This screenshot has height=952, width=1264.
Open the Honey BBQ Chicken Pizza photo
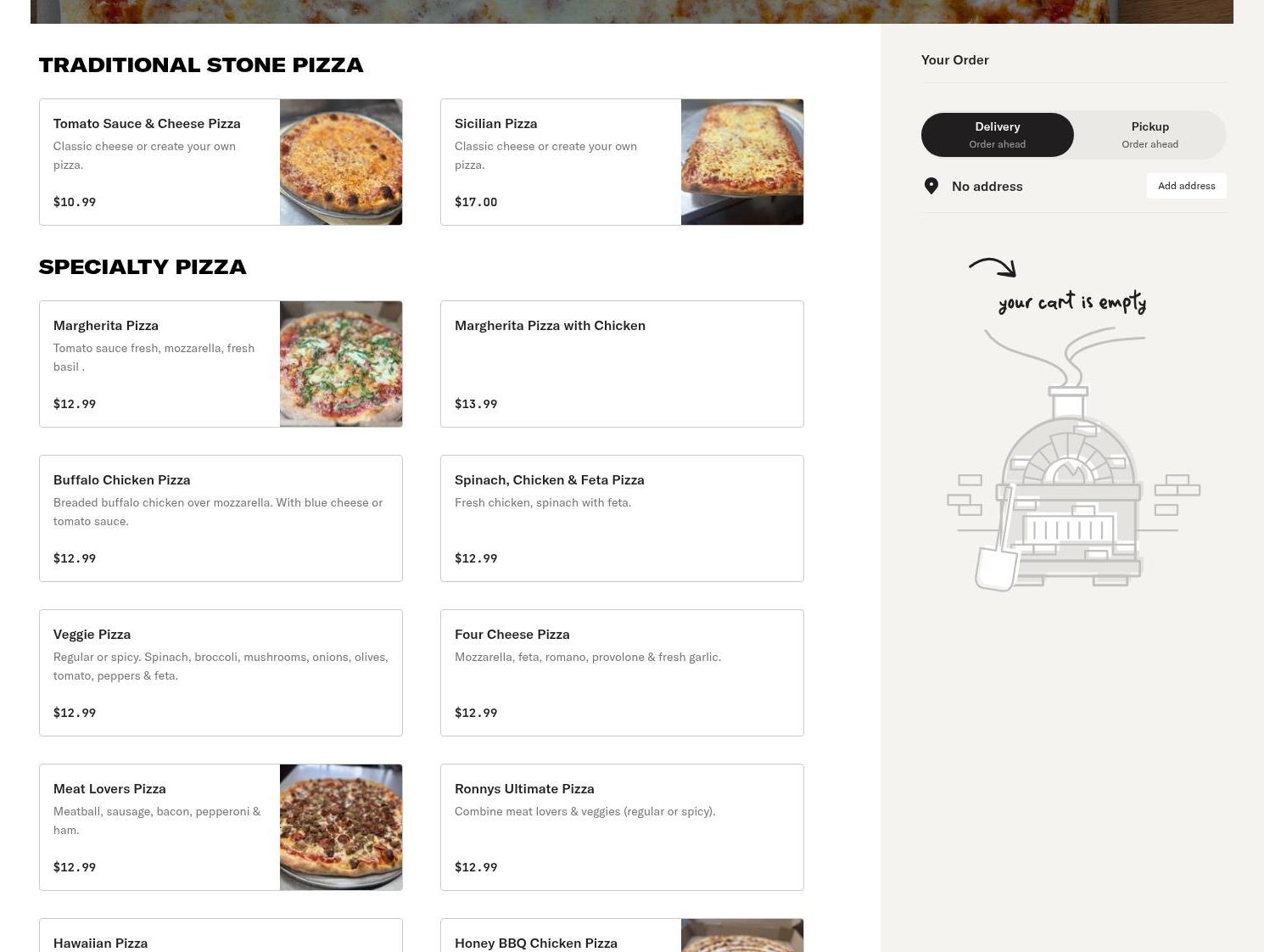pos(742,935)
